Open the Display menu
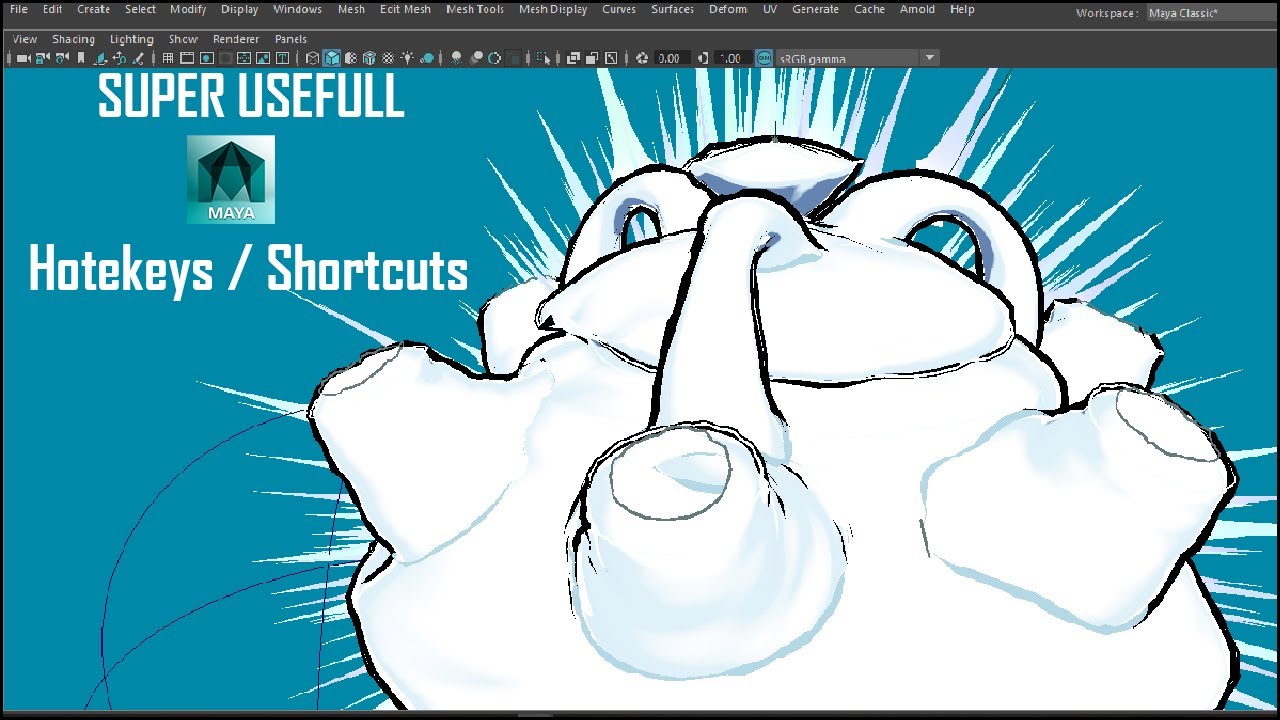Screen dimensions: 1280x720 [x=239, y=9]
